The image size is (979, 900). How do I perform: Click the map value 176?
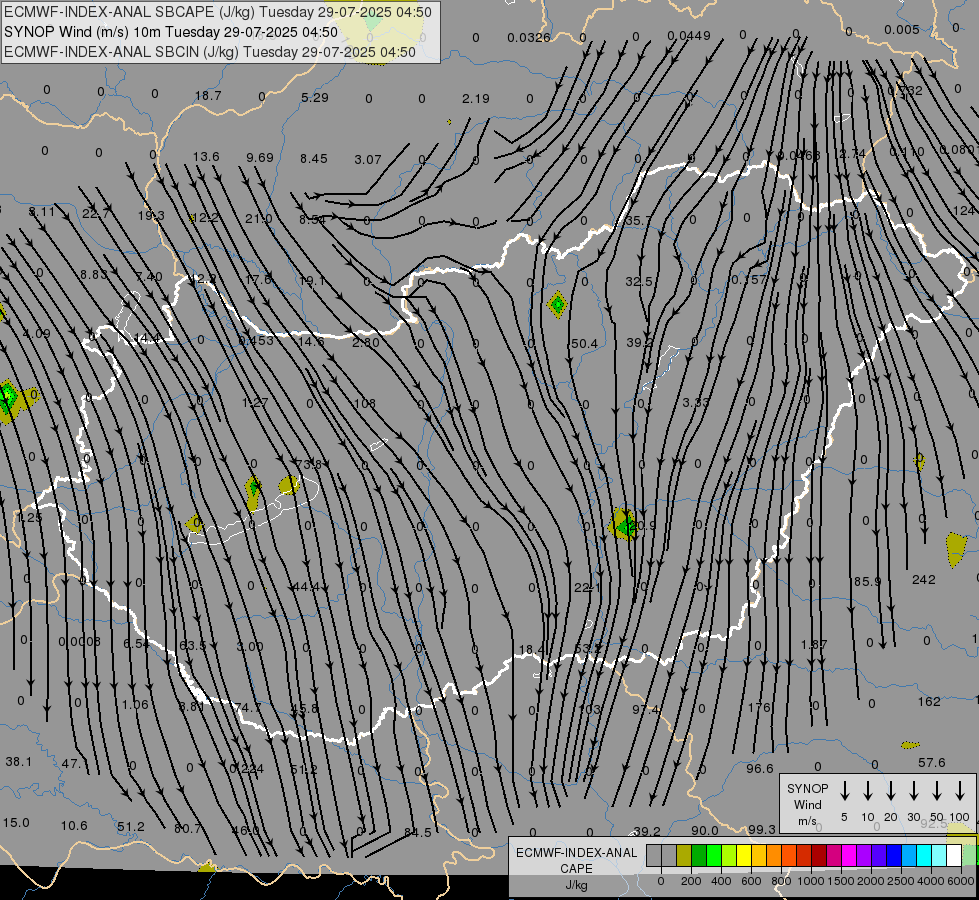759,708
